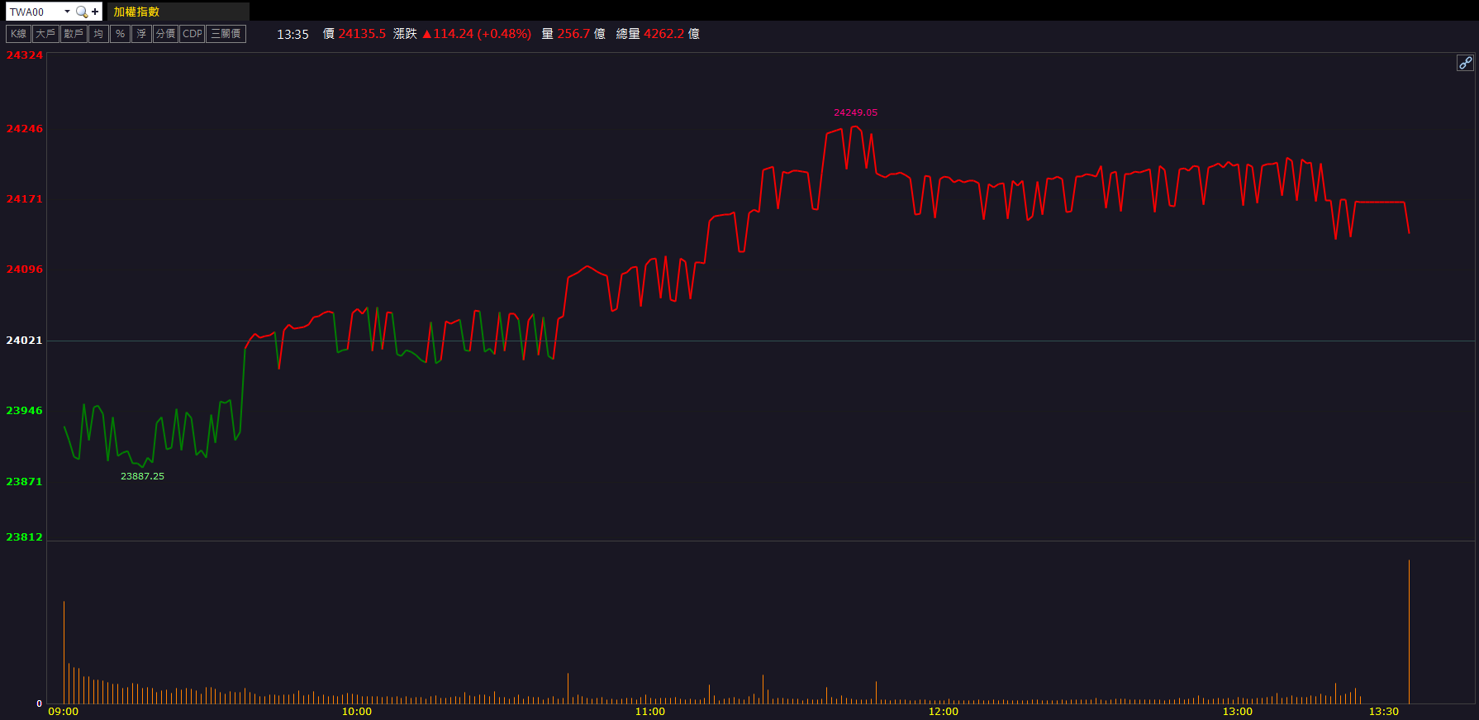Click the volume value 256.7
Viewport: 1479px width, 720px height.
click(574, 34)
